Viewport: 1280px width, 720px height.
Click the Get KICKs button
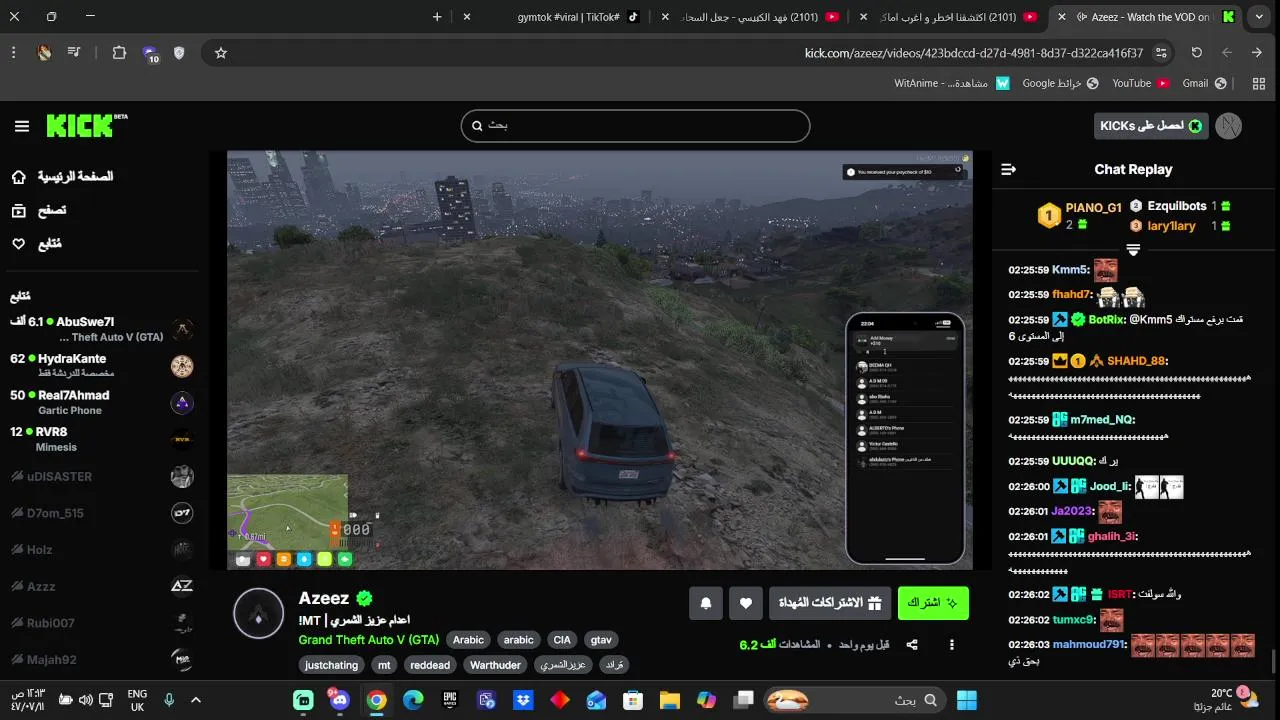point(1151,126)
